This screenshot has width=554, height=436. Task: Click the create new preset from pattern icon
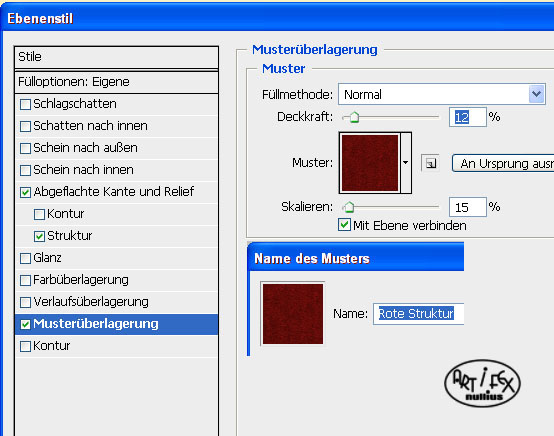click(x=430, y=163)
